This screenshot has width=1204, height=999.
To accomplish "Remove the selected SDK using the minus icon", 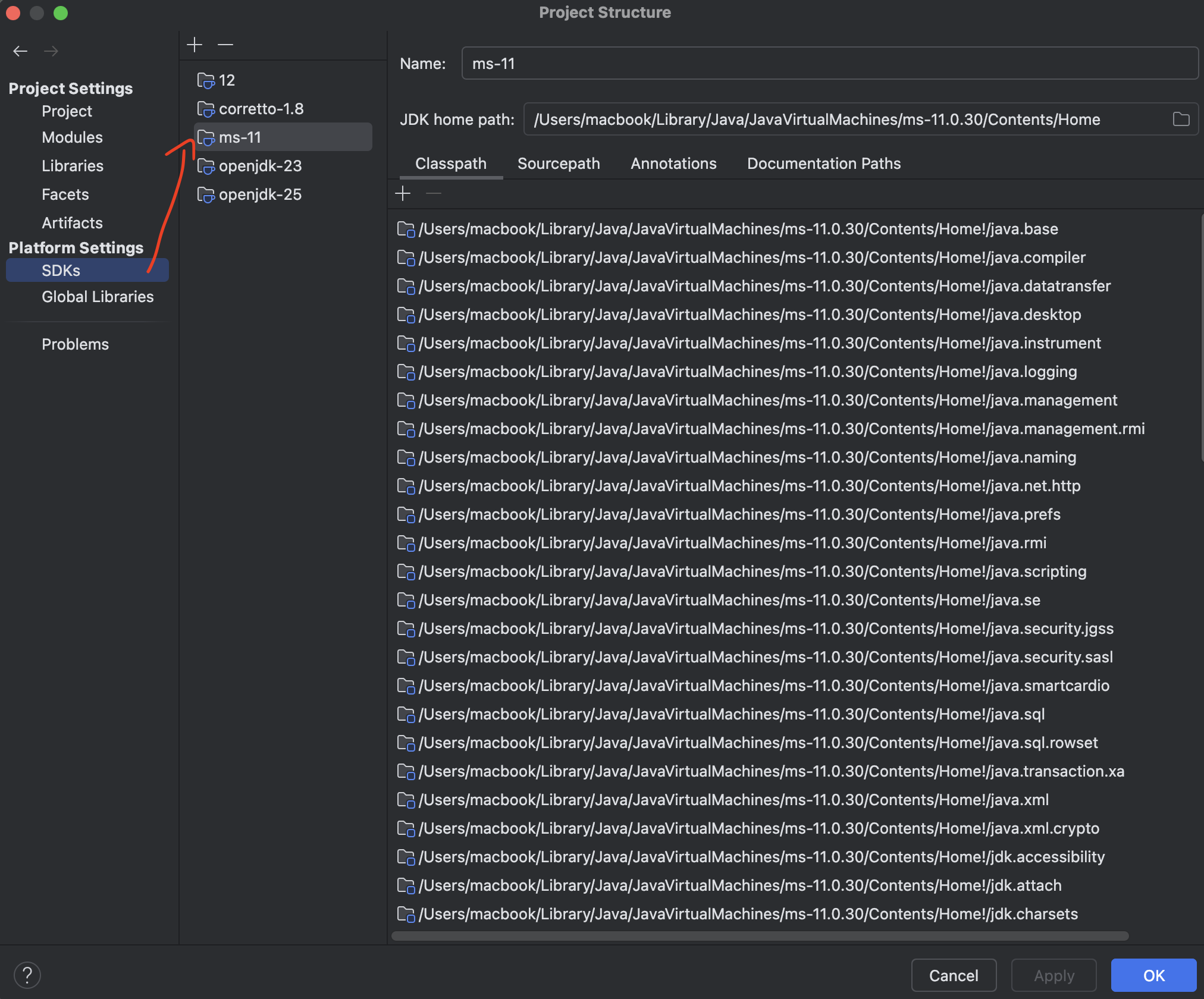I will 225,45.
